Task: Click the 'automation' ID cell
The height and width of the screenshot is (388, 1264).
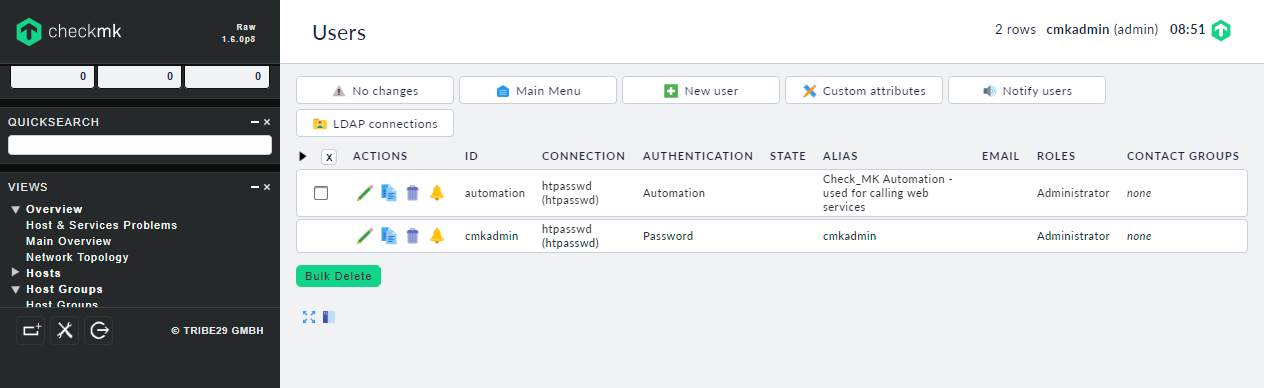Action: coord(495,193)
